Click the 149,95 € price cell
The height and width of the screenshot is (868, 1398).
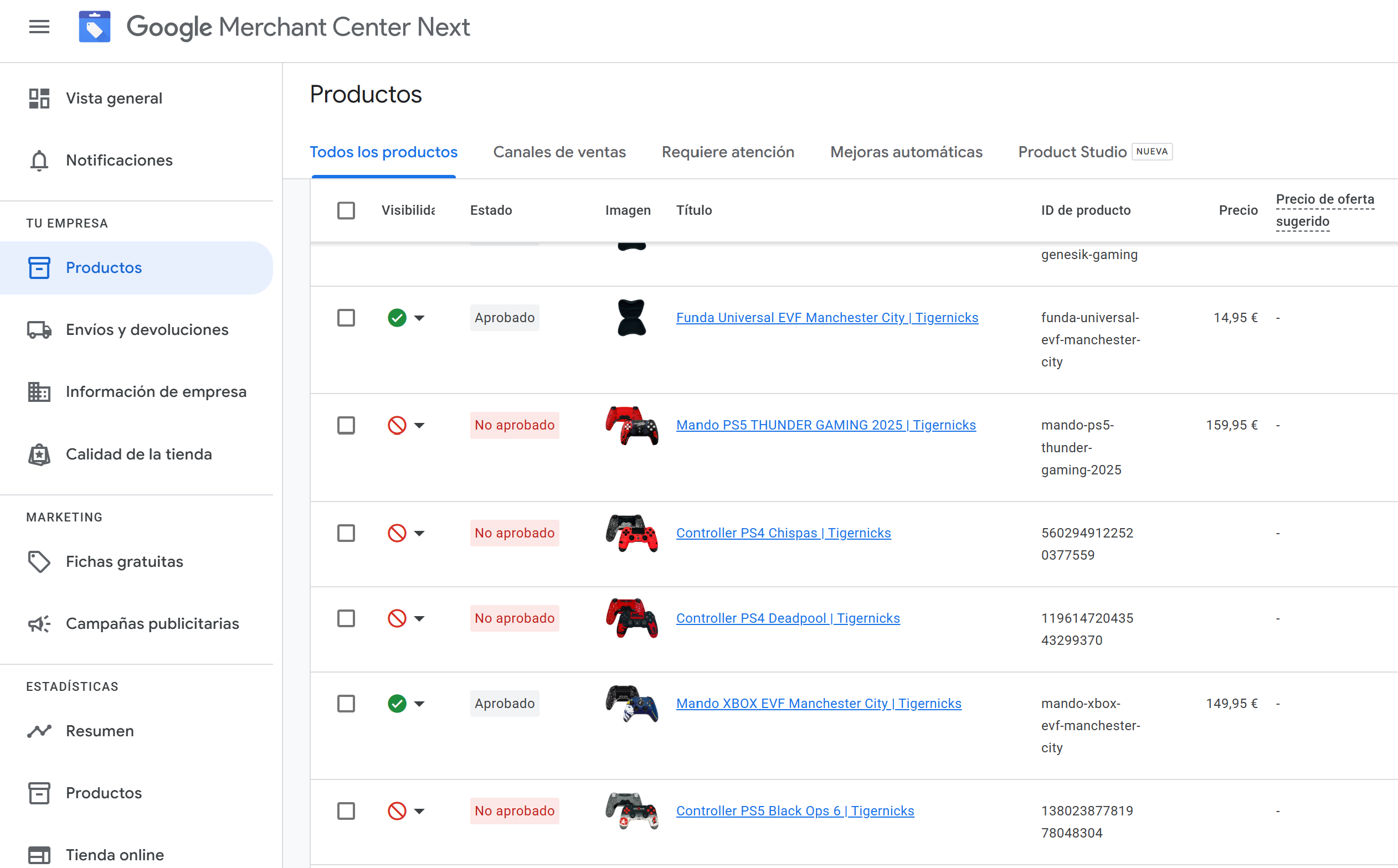click(x=1231, y=703)
